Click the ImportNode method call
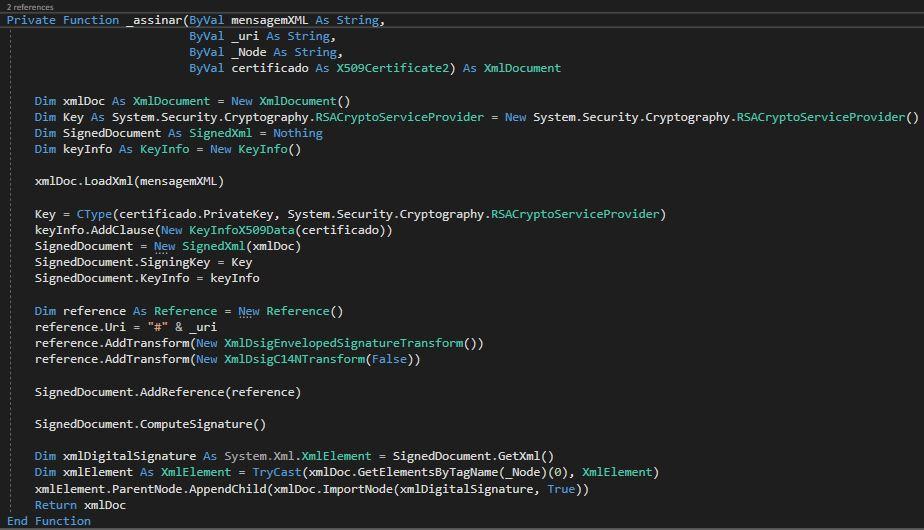The height and width of the screenshot is (530, 924). pos(358,489)
